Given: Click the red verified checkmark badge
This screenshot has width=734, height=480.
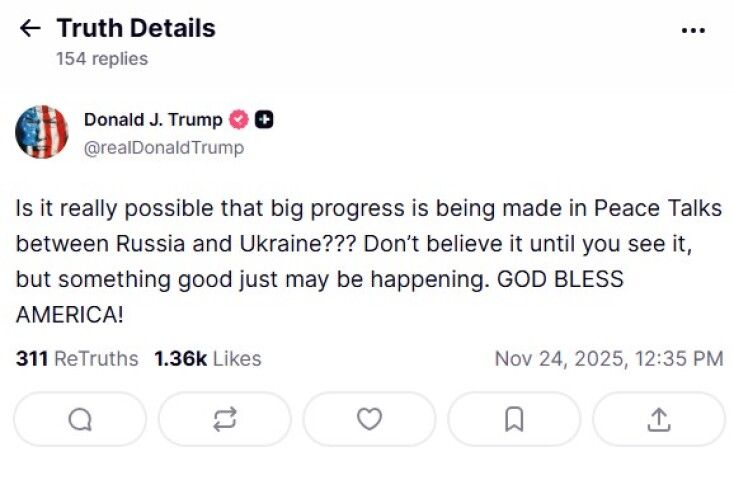Looking at the screenshot, I should (x=239, y=120).
